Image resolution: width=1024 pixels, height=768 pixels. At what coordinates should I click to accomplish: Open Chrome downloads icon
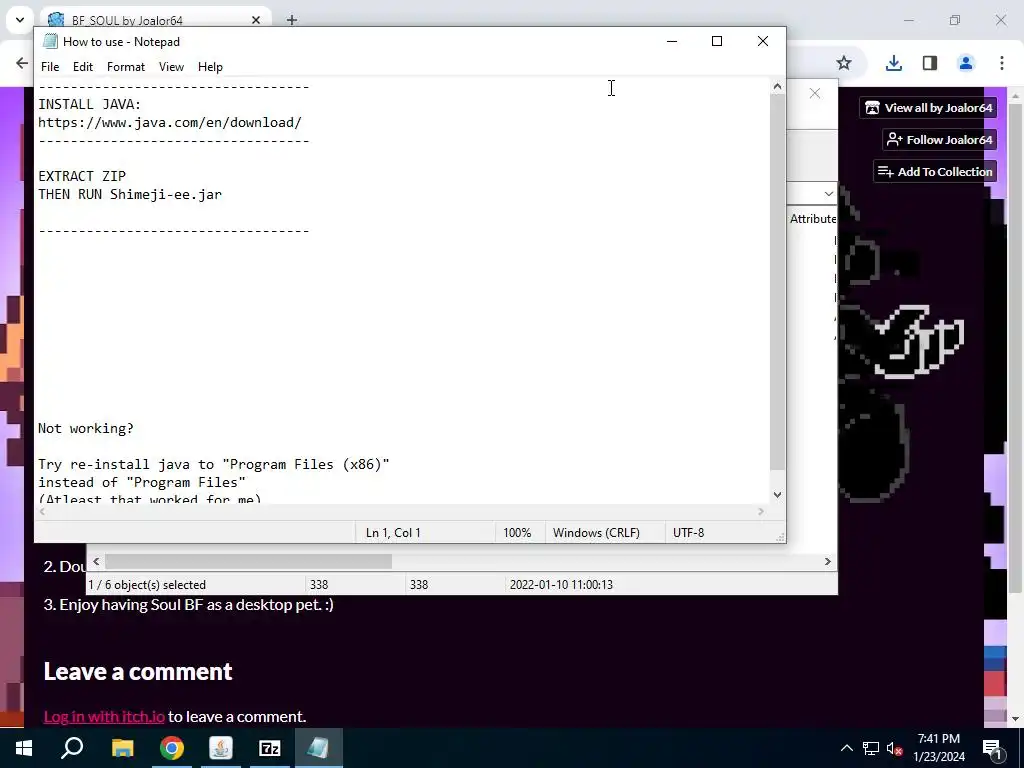coord(893,63)
